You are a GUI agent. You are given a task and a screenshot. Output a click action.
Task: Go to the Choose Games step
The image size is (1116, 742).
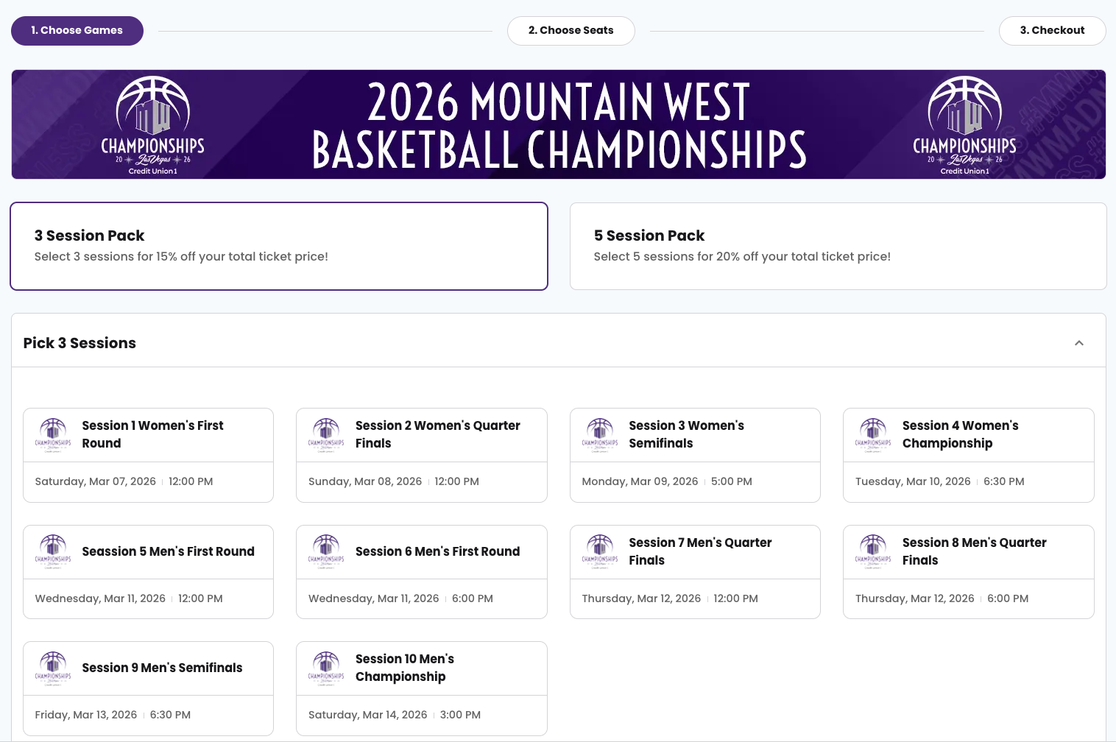point(77,31)
